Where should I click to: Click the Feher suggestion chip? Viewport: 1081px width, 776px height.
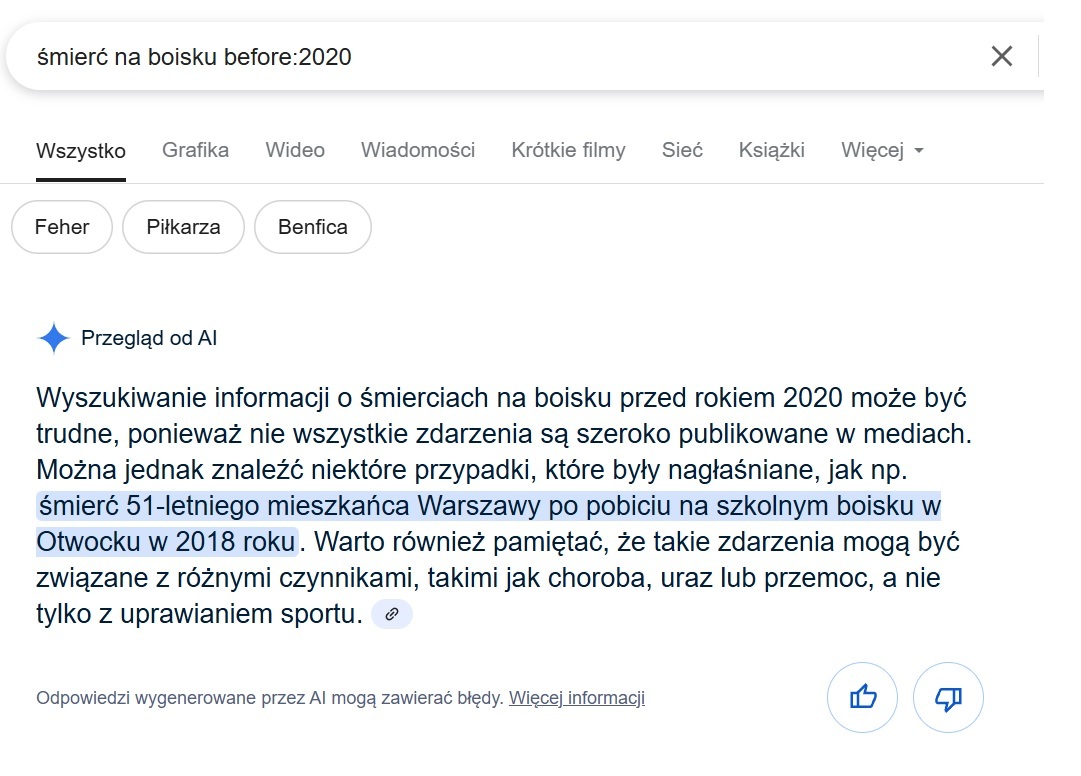point(62,227)
